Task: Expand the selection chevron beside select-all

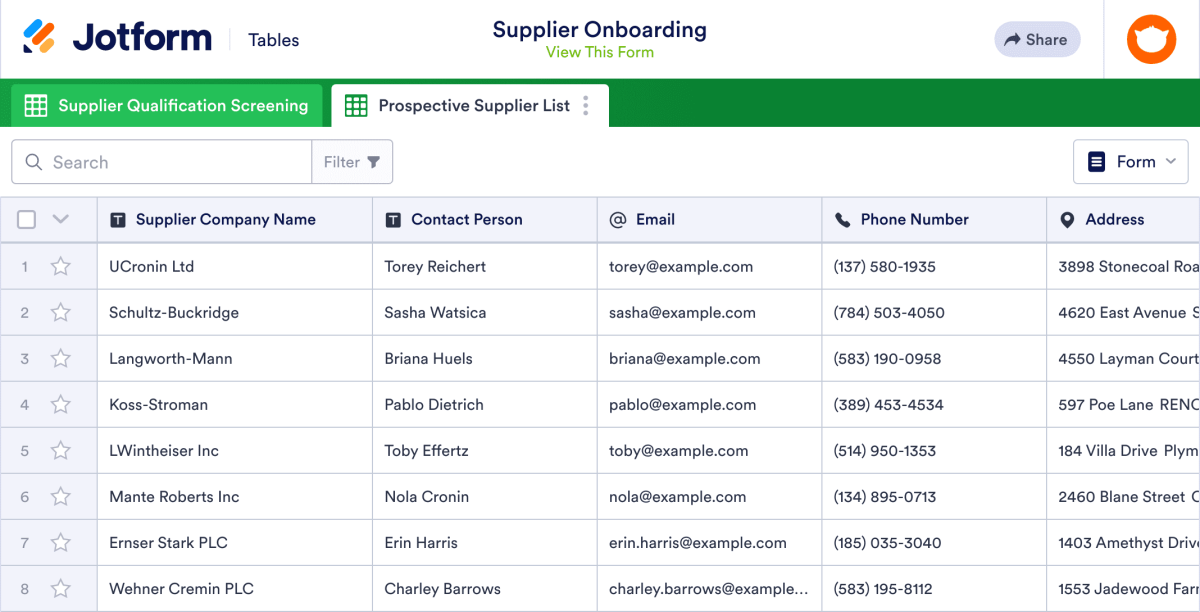Action: coord(60,220)
